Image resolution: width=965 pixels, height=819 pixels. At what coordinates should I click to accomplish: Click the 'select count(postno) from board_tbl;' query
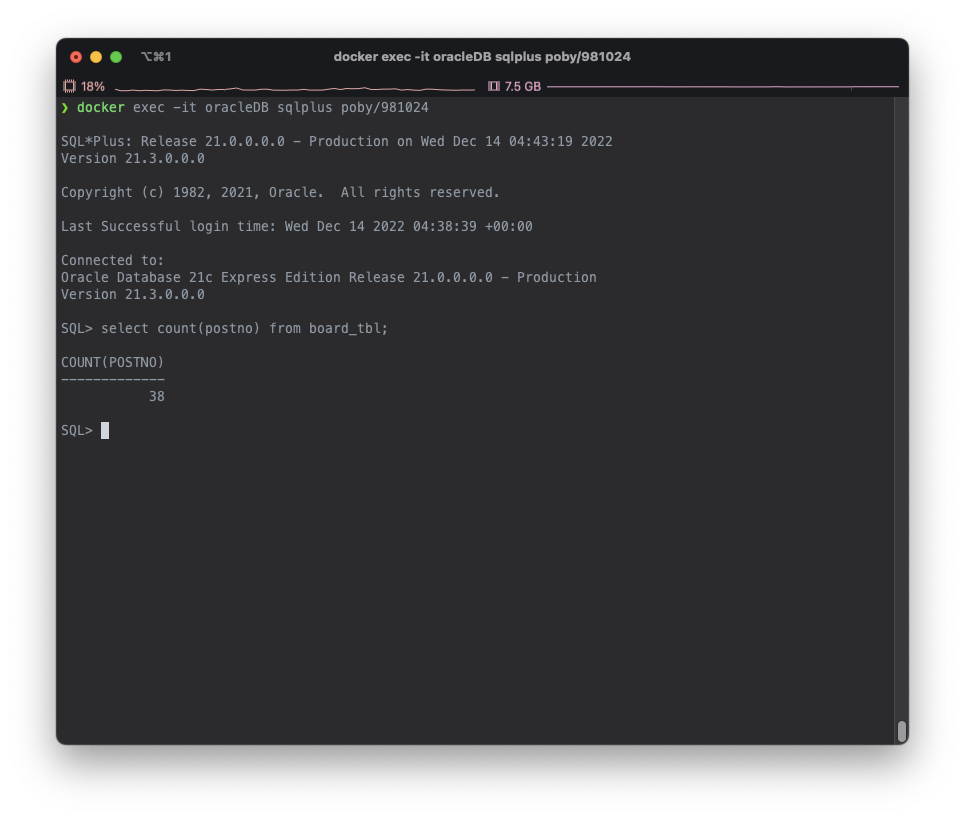coord(244,329)
